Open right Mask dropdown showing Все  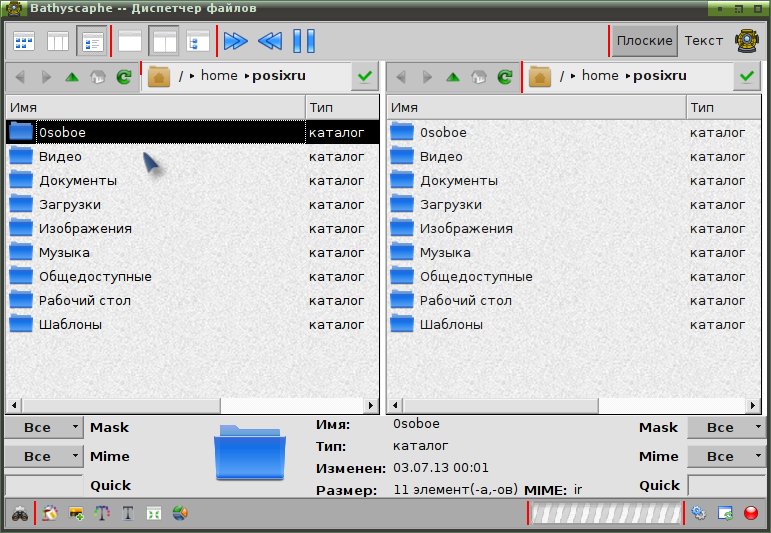(x=727, y=427)
